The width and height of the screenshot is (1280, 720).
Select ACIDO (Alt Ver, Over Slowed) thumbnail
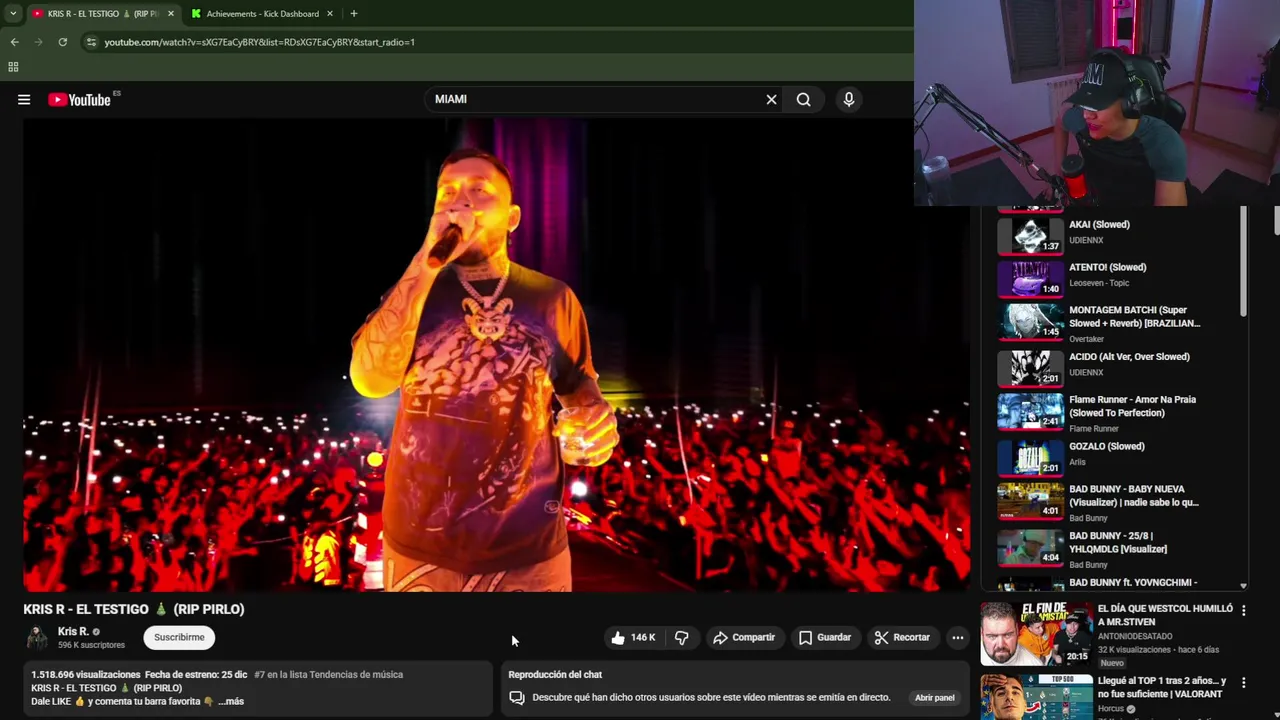[x=1030, y=367]
